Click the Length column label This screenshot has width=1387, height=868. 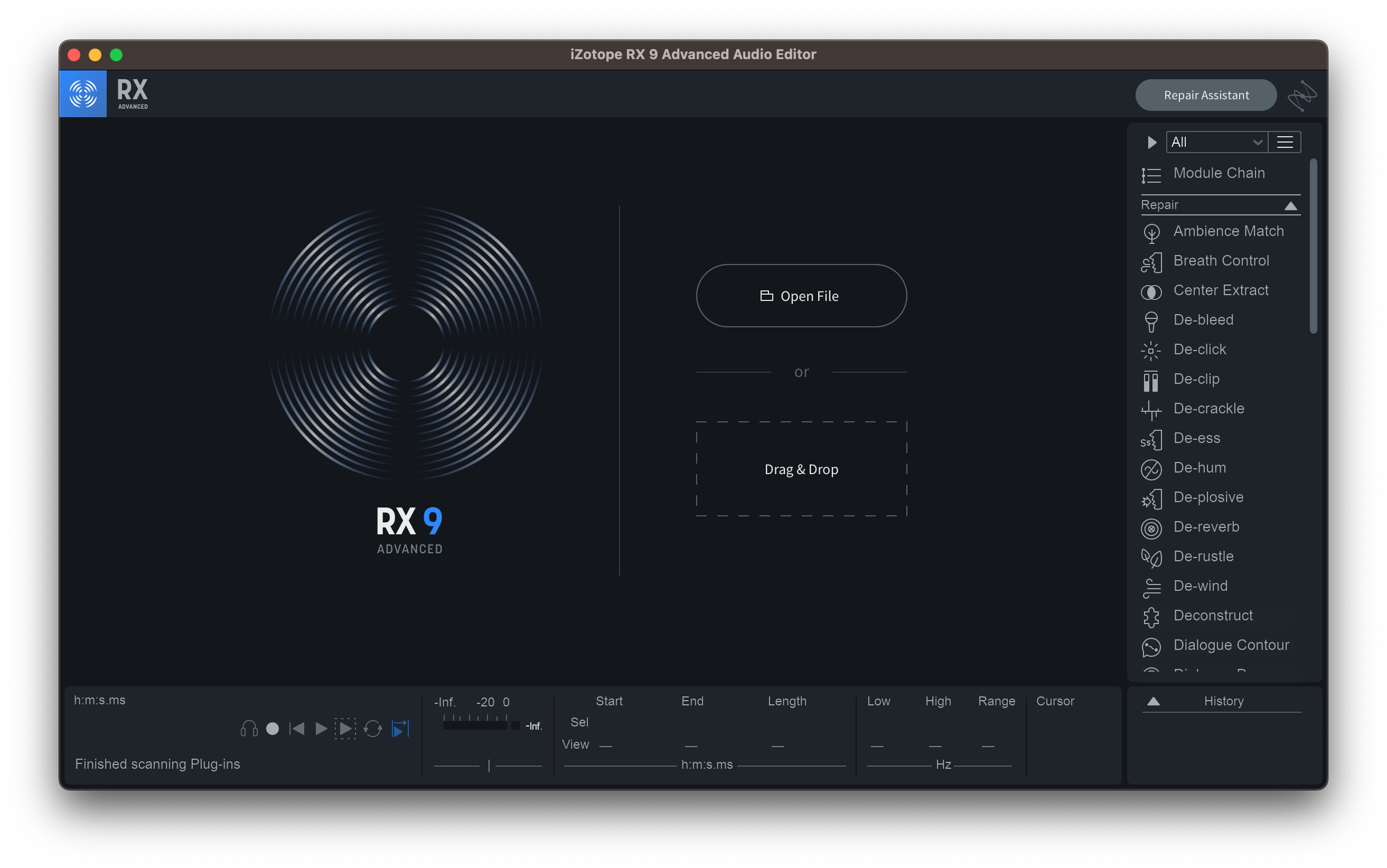[787, 701]
